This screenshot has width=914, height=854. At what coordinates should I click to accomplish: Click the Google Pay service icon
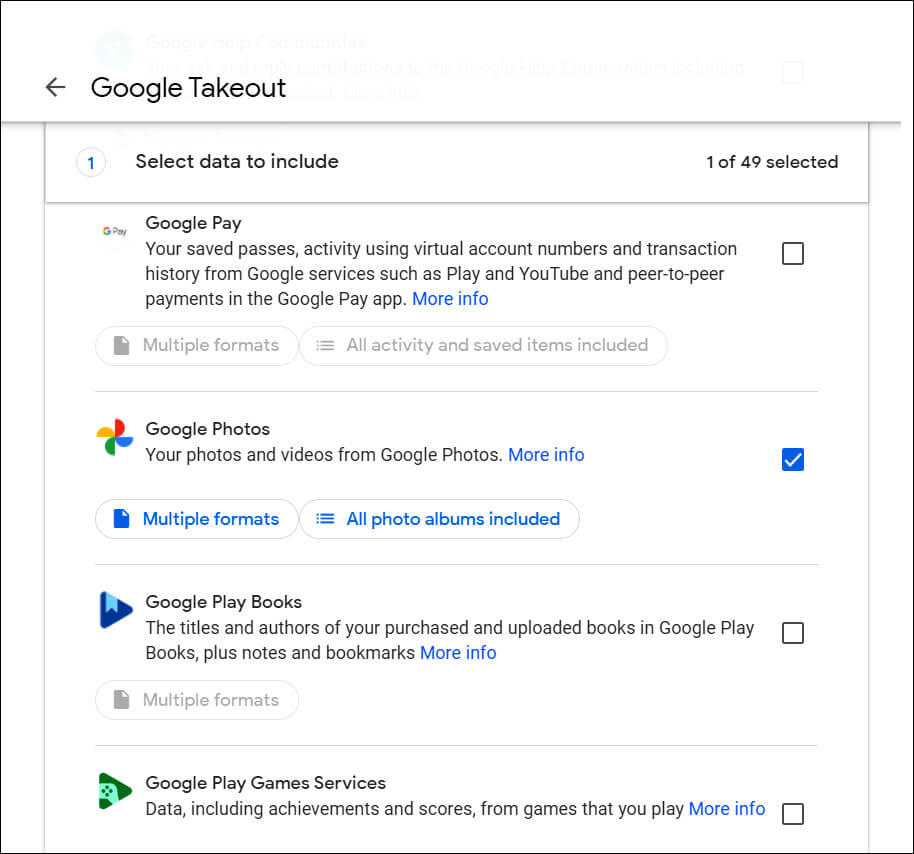click(x=114, y=231)
